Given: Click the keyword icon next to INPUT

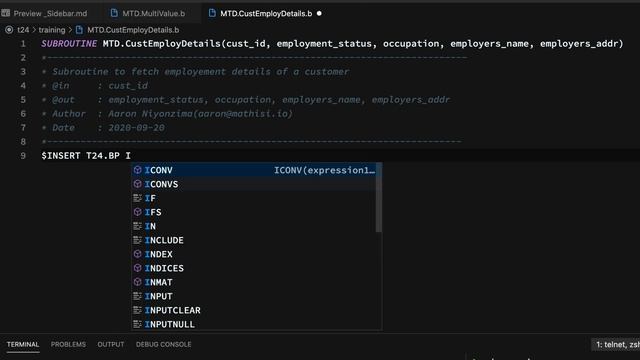Looking at the screenshot, I should 138,296.
